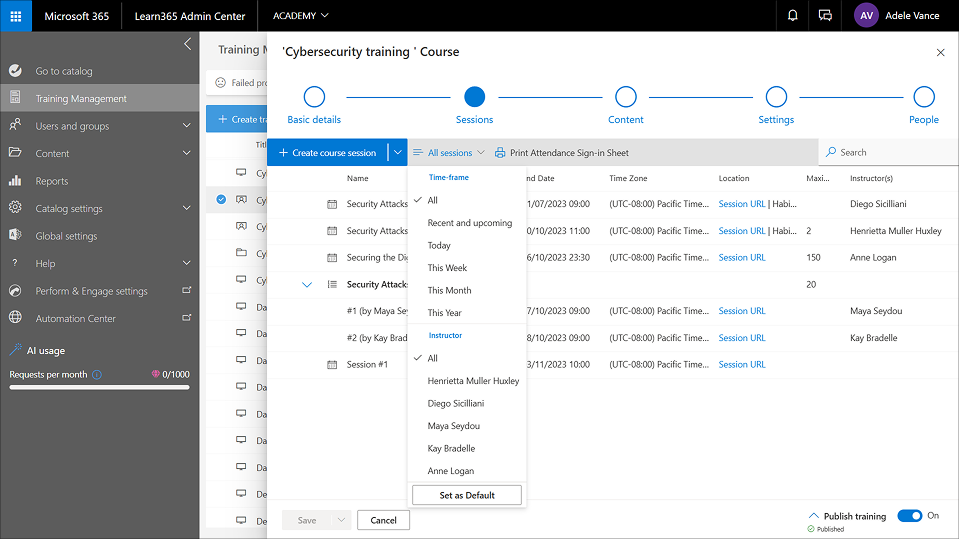Open the ACADEMY dropdown
Screen dimensions: 959x539
tap(300, 16)
